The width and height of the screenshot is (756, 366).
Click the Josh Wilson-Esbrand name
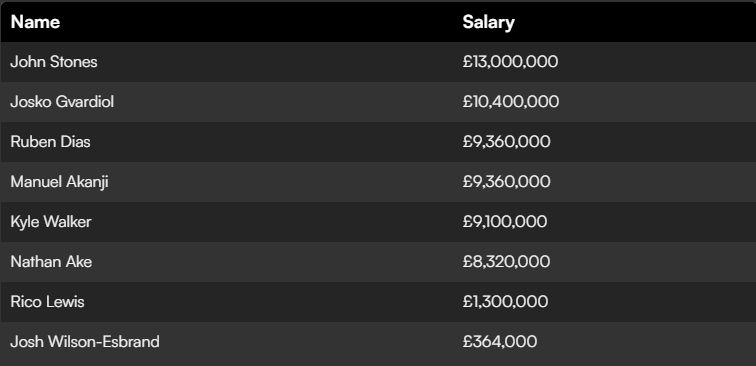(x=85, y=342)
